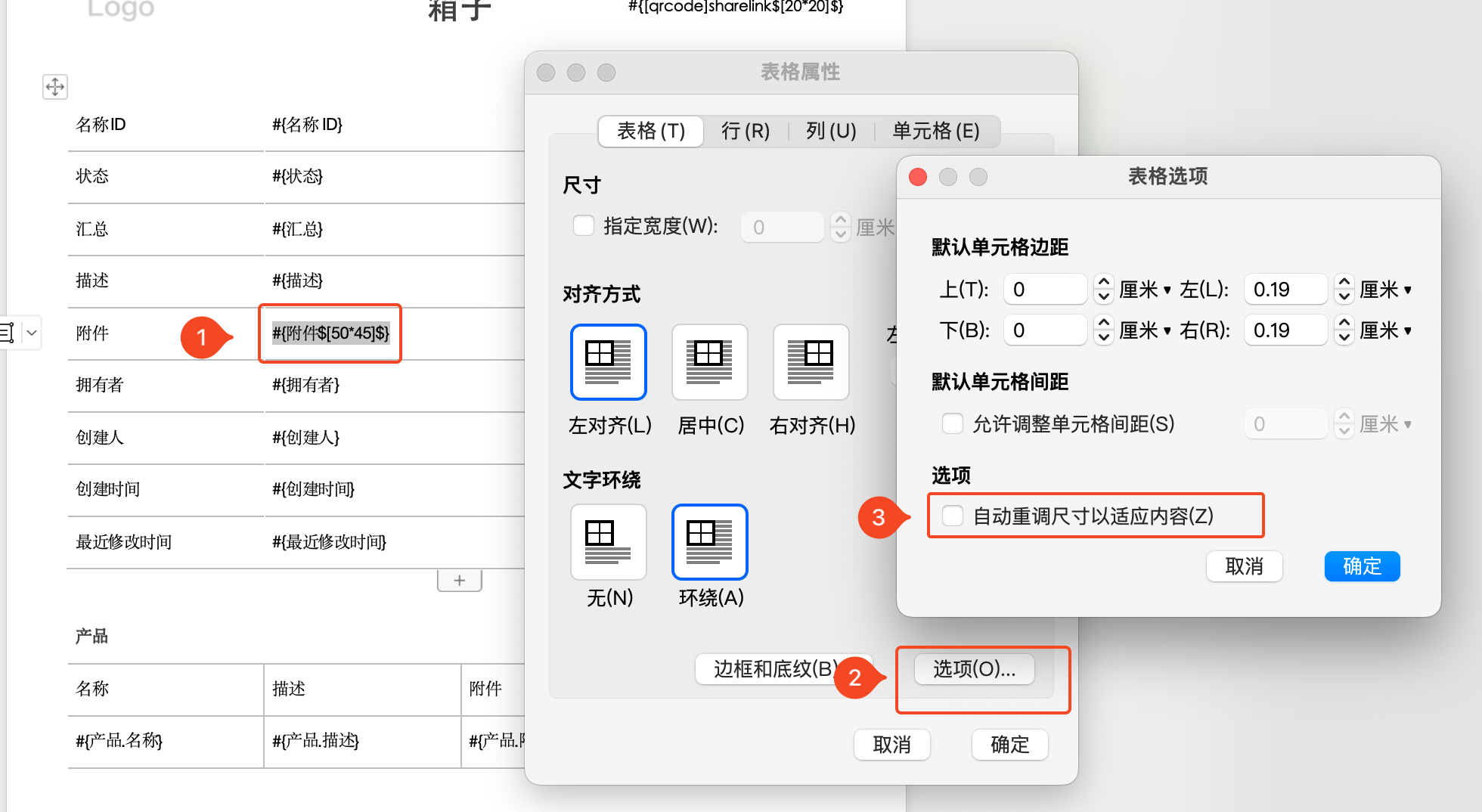Open the 选项(O)... button

tap(974, 669)
